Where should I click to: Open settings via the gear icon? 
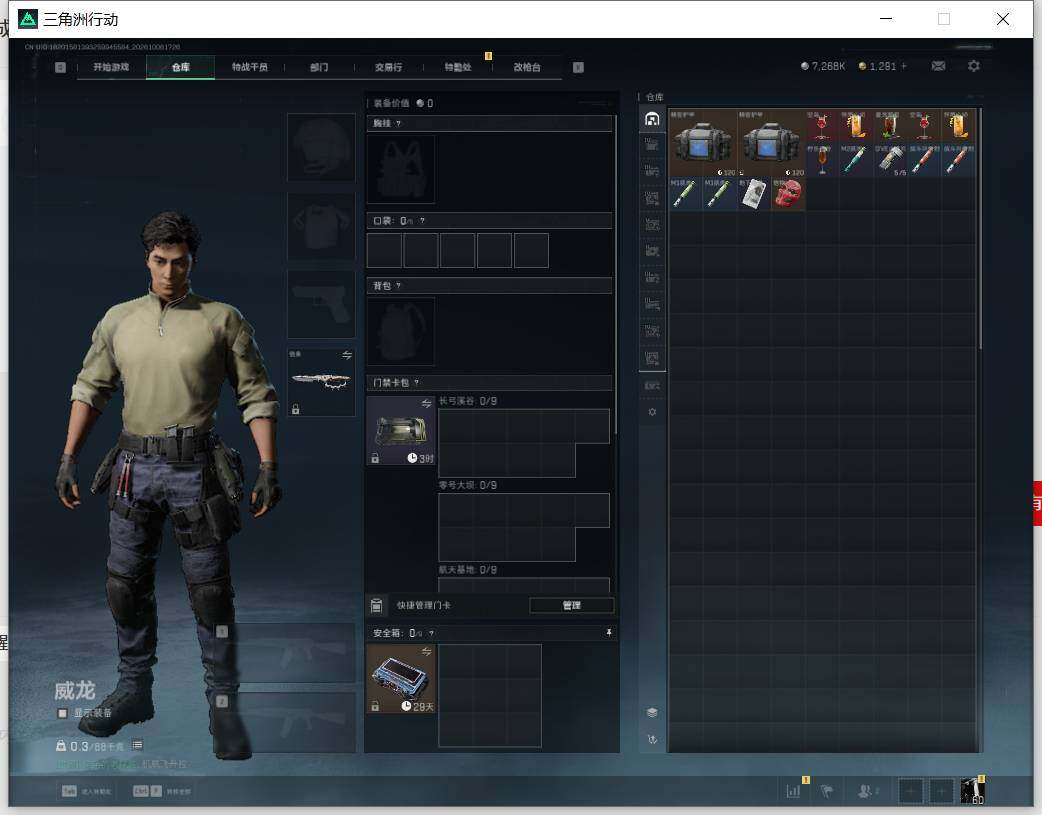pyautogui.click(x=974, y=66)
